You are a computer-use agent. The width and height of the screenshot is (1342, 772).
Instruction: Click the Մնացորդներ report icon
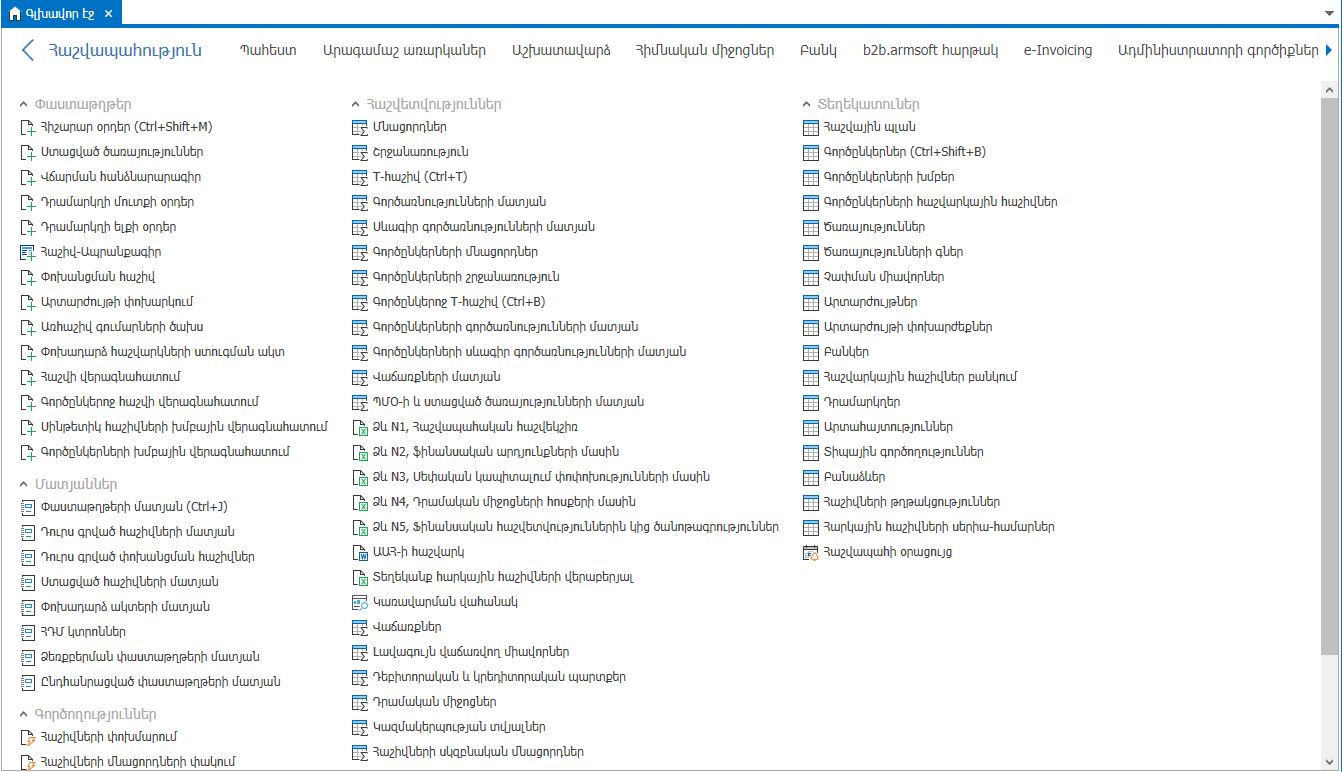coord(360,128)
